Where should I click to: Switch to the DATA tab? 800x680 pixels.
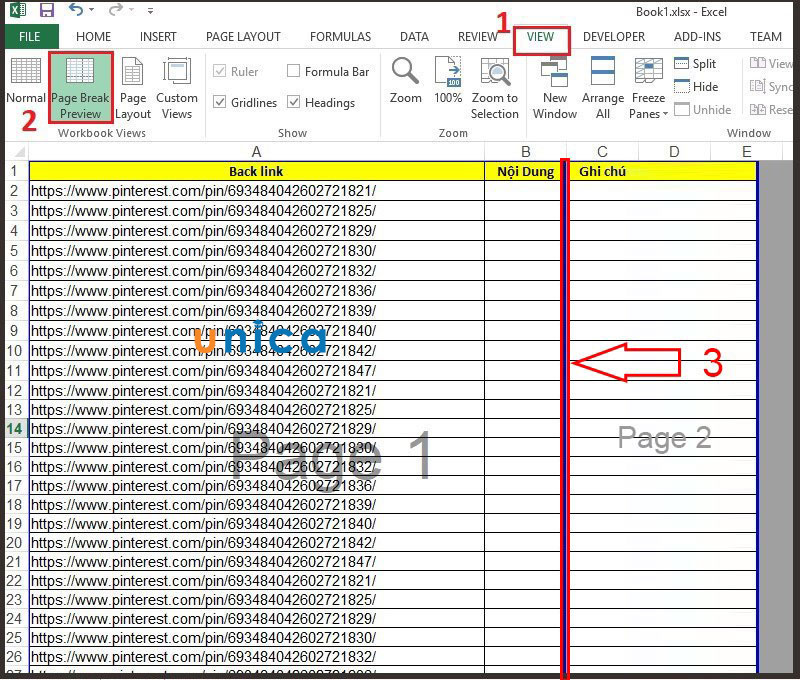(x=414, y=37)
